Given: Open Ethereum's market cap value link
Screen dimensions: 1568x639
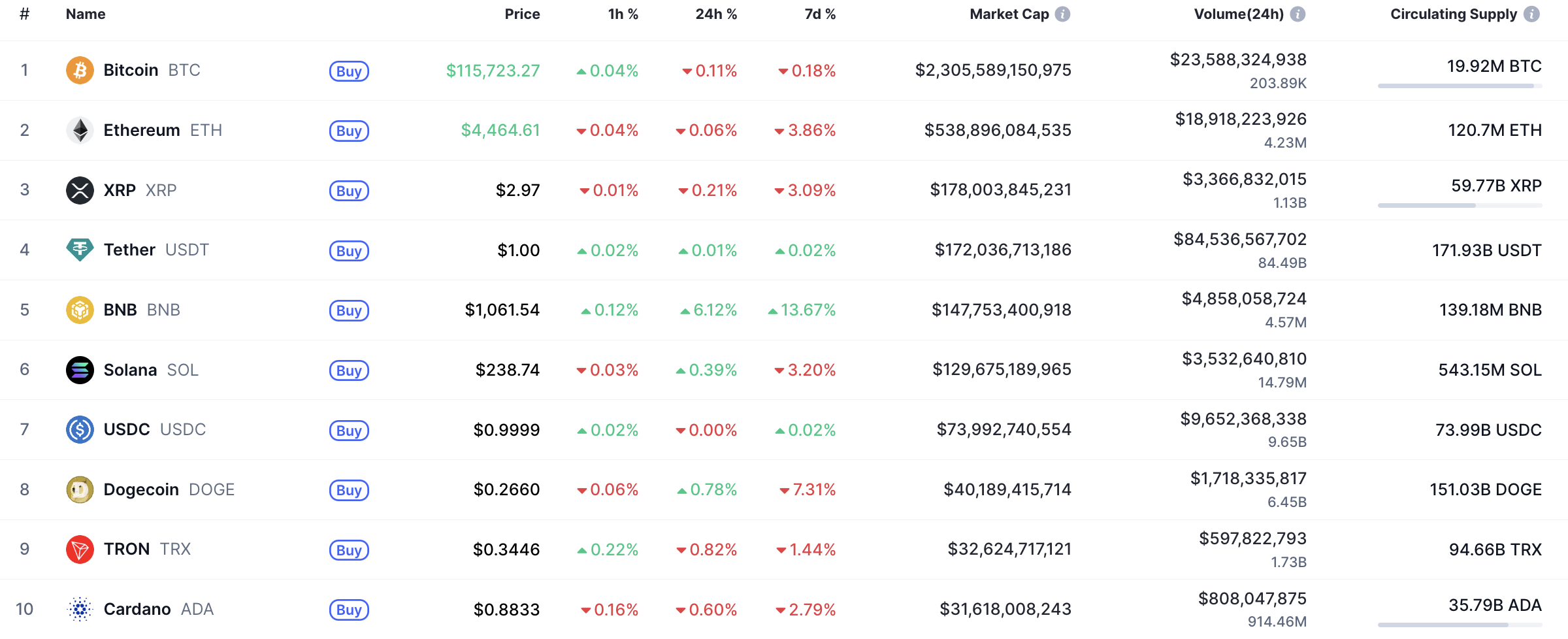Looking at the screenshot, I should pyautogui.click(x=997, y=130).
